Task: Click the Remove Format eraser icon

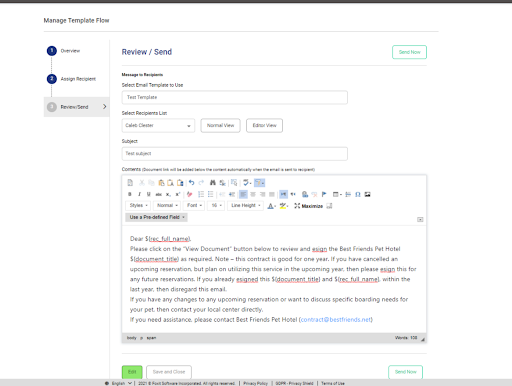Action: tap(190, 194)
